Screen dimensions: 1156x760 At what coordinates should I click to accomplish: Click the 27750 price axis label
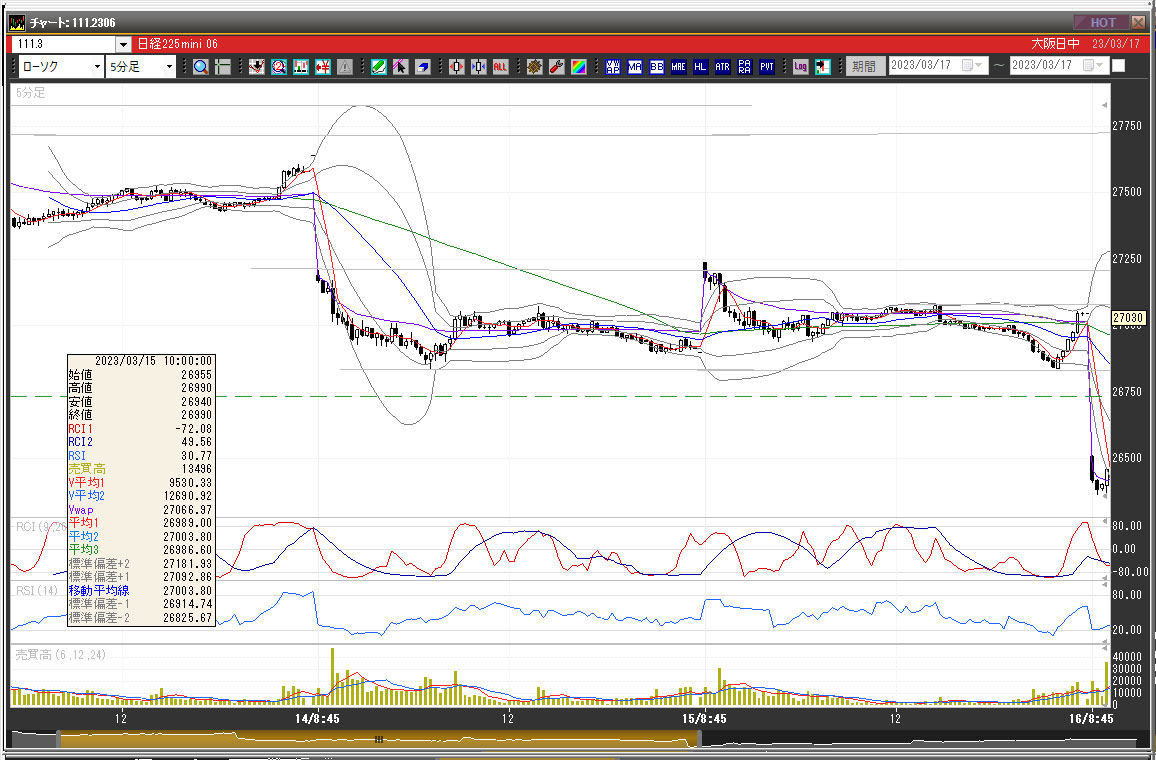click(x=1127, y=126)
